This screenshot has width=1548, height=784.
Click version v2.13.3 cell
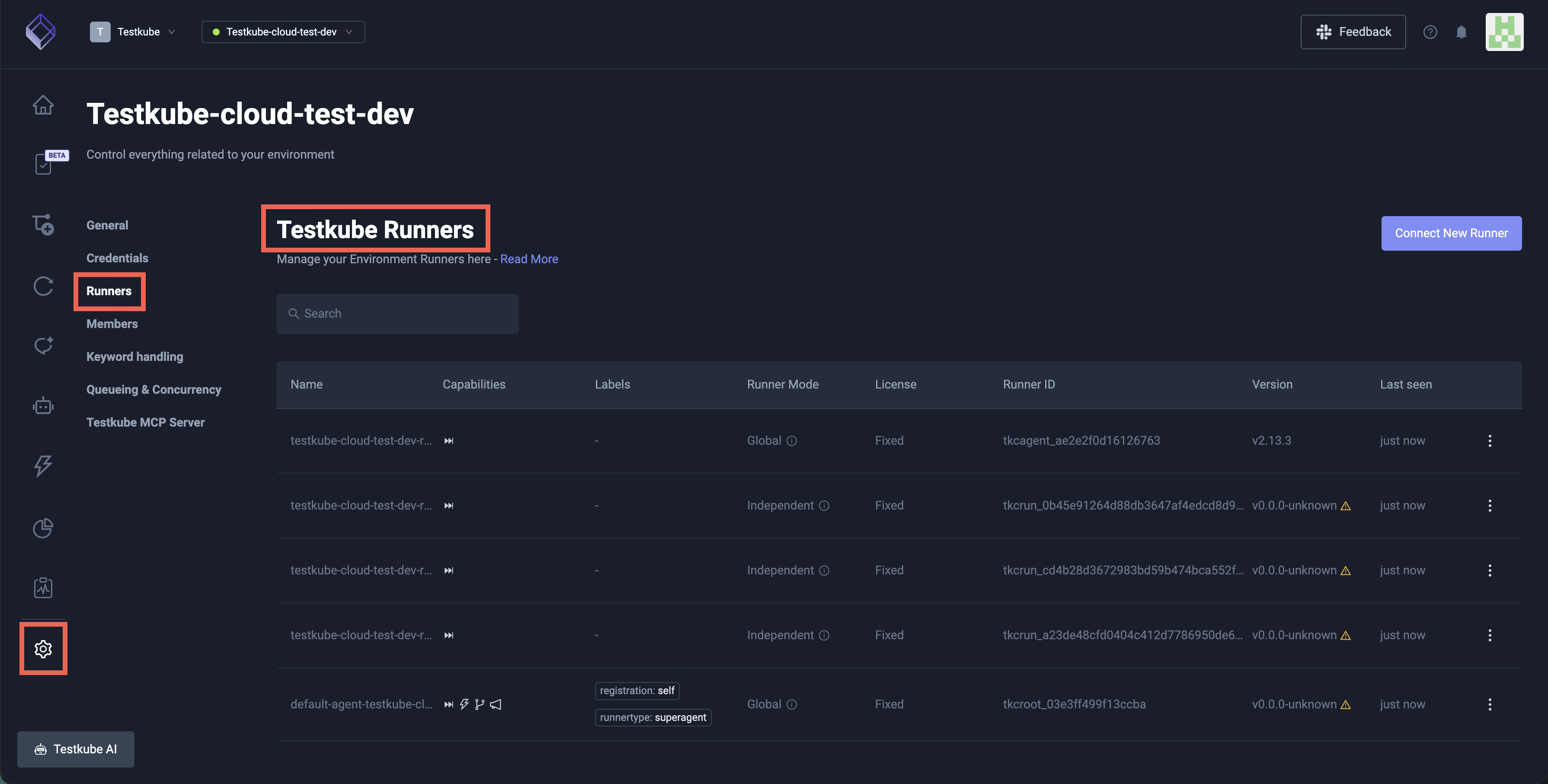(1271, 441)
